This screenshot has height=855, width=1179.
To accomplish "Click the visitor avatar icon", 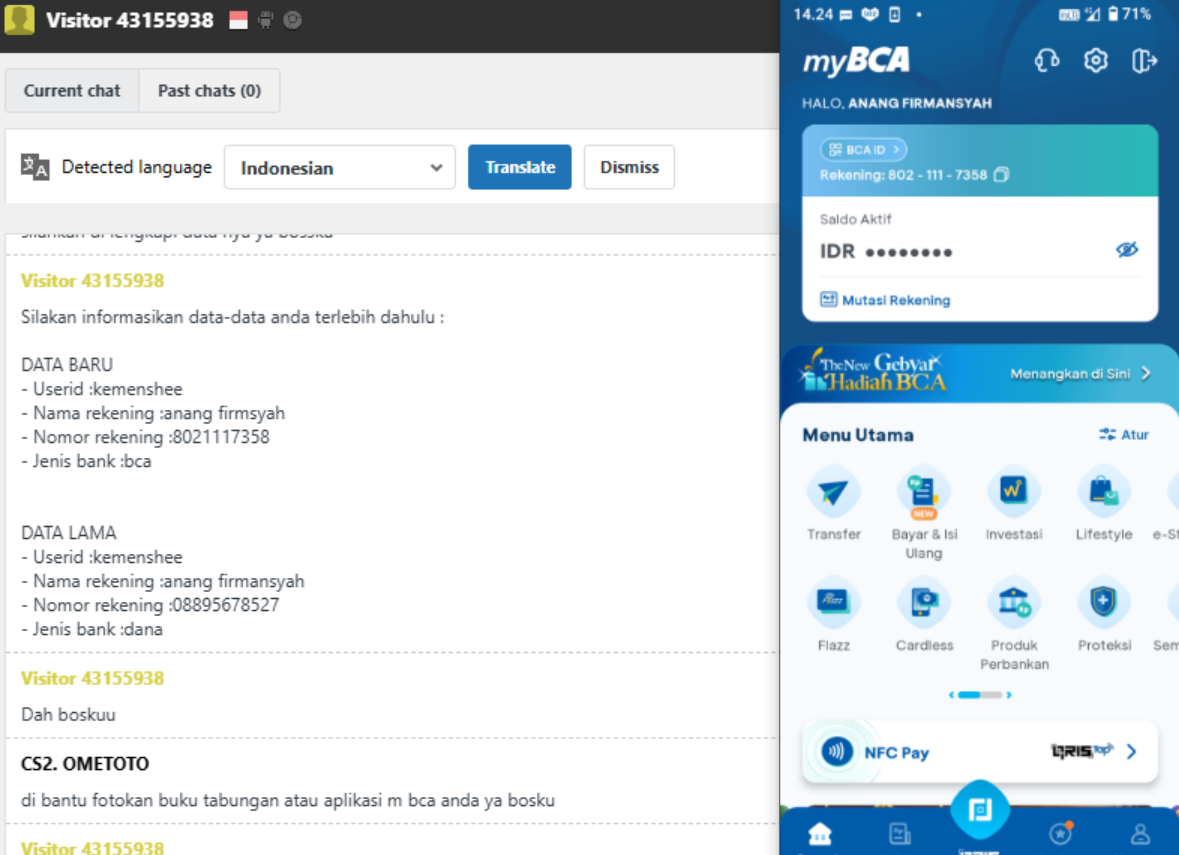I will [20, 20].
